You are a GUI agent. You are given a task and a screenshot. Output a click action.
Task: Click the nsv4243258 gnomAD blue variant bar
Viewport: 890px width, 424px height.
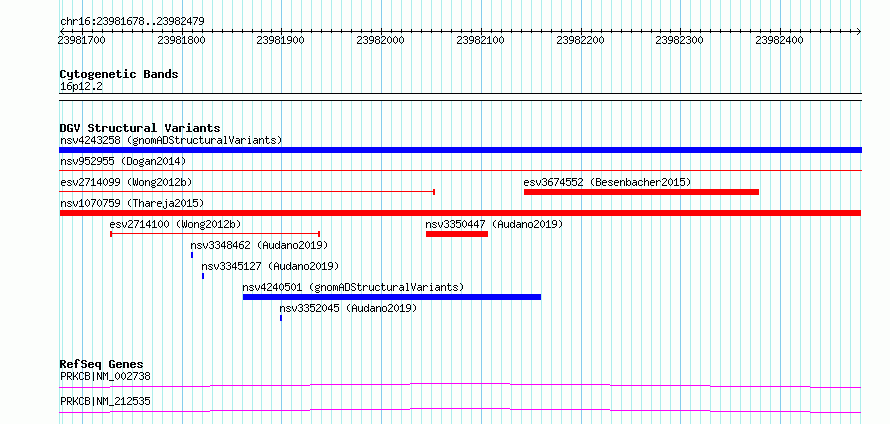(460, 150)
